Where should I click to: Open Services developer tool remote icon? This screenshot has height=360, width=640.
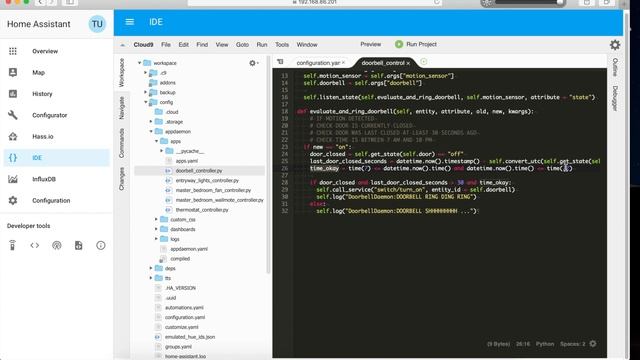(12, 245)
